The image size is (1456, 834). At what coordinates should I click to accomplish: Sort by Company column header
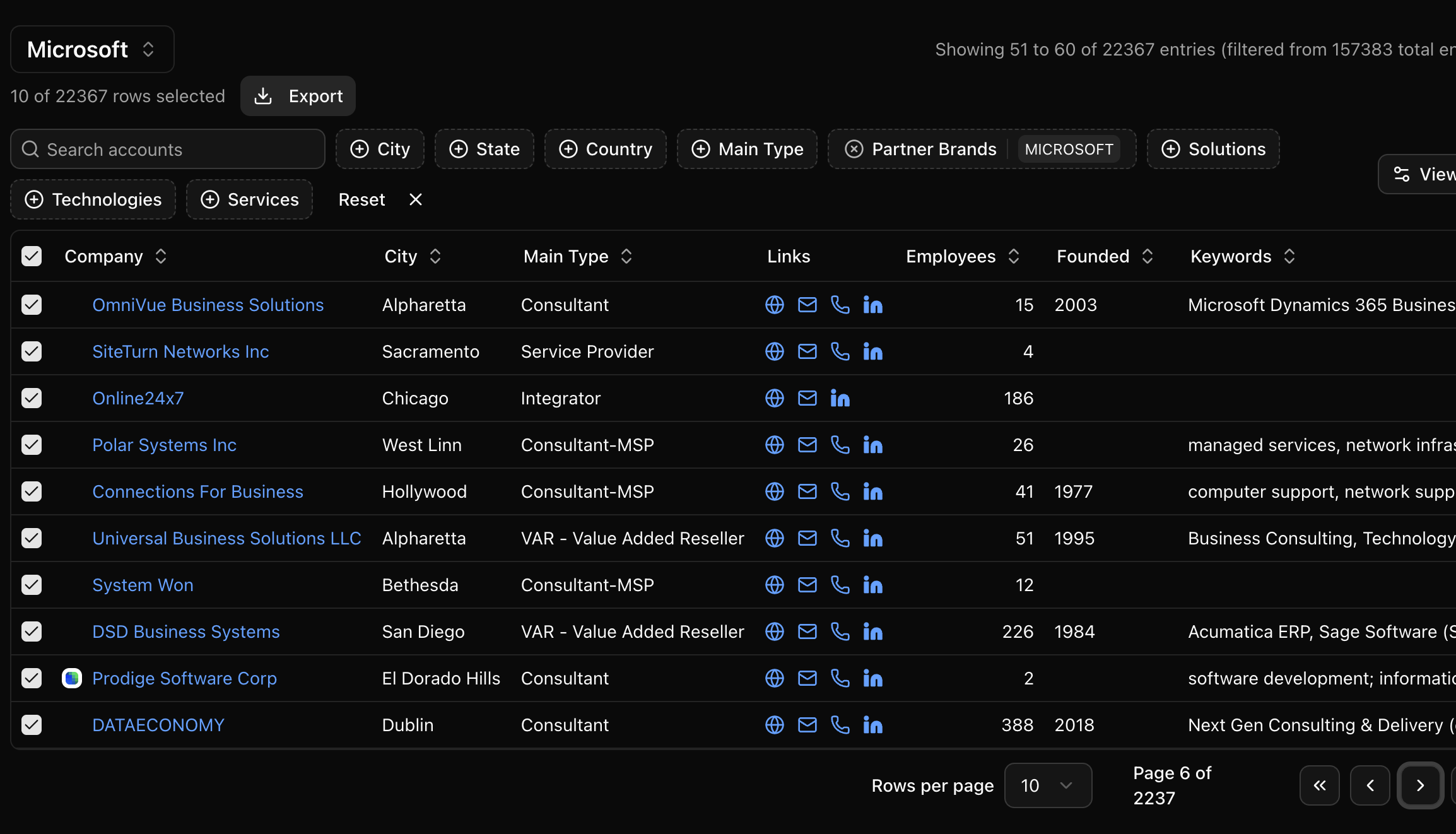pyautogui.click(x=115, y=256)
